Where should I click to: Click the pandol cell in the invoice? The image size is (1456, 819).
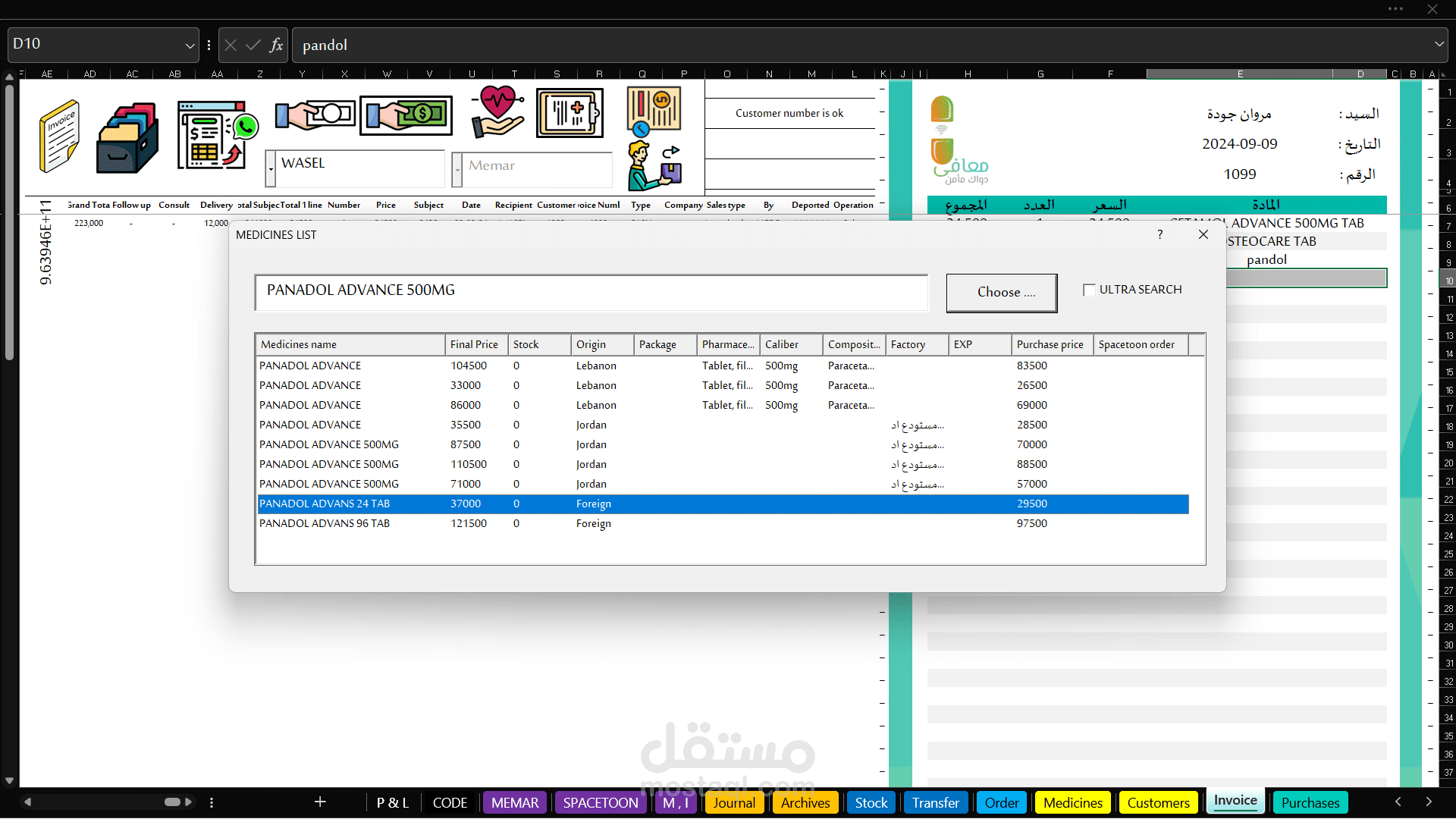(1266, 259)
